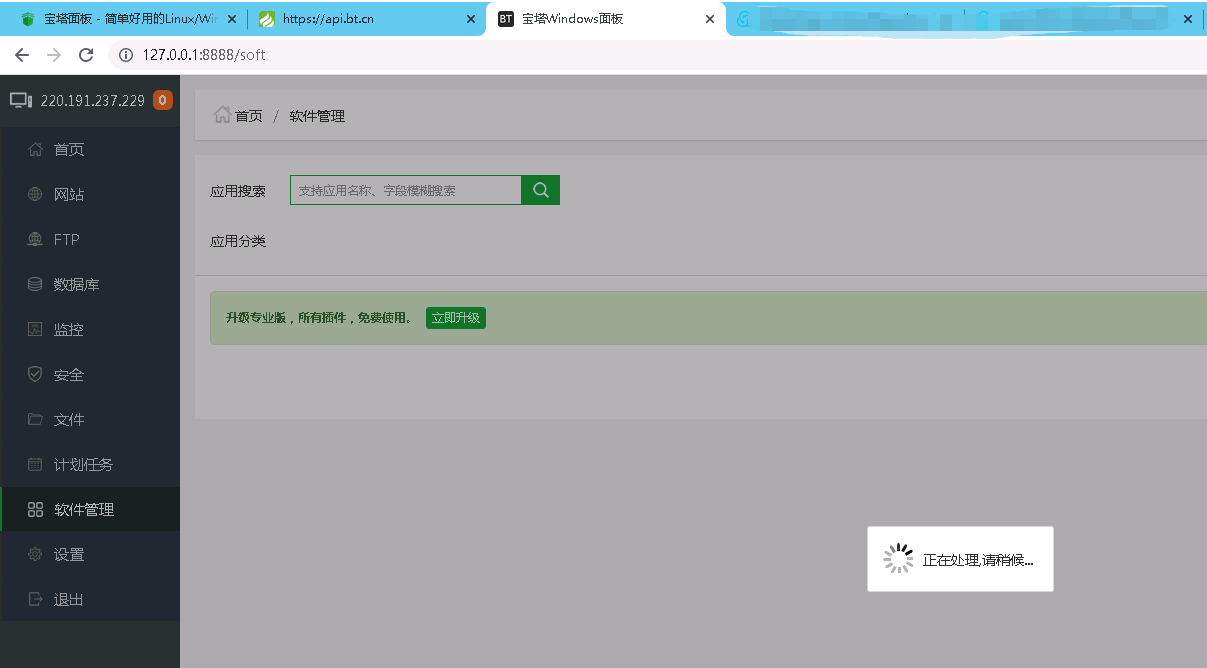Screen dimensions: 1207x668
Task: Focus the 应用搜索 search input field
Action: click(x=406, y=190)
